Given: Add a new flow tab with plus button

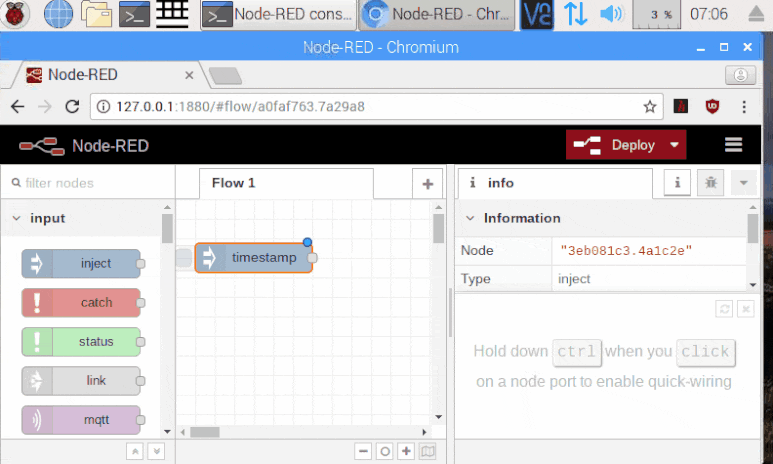Looking at the screenshot, I should (x=427, y=184).
